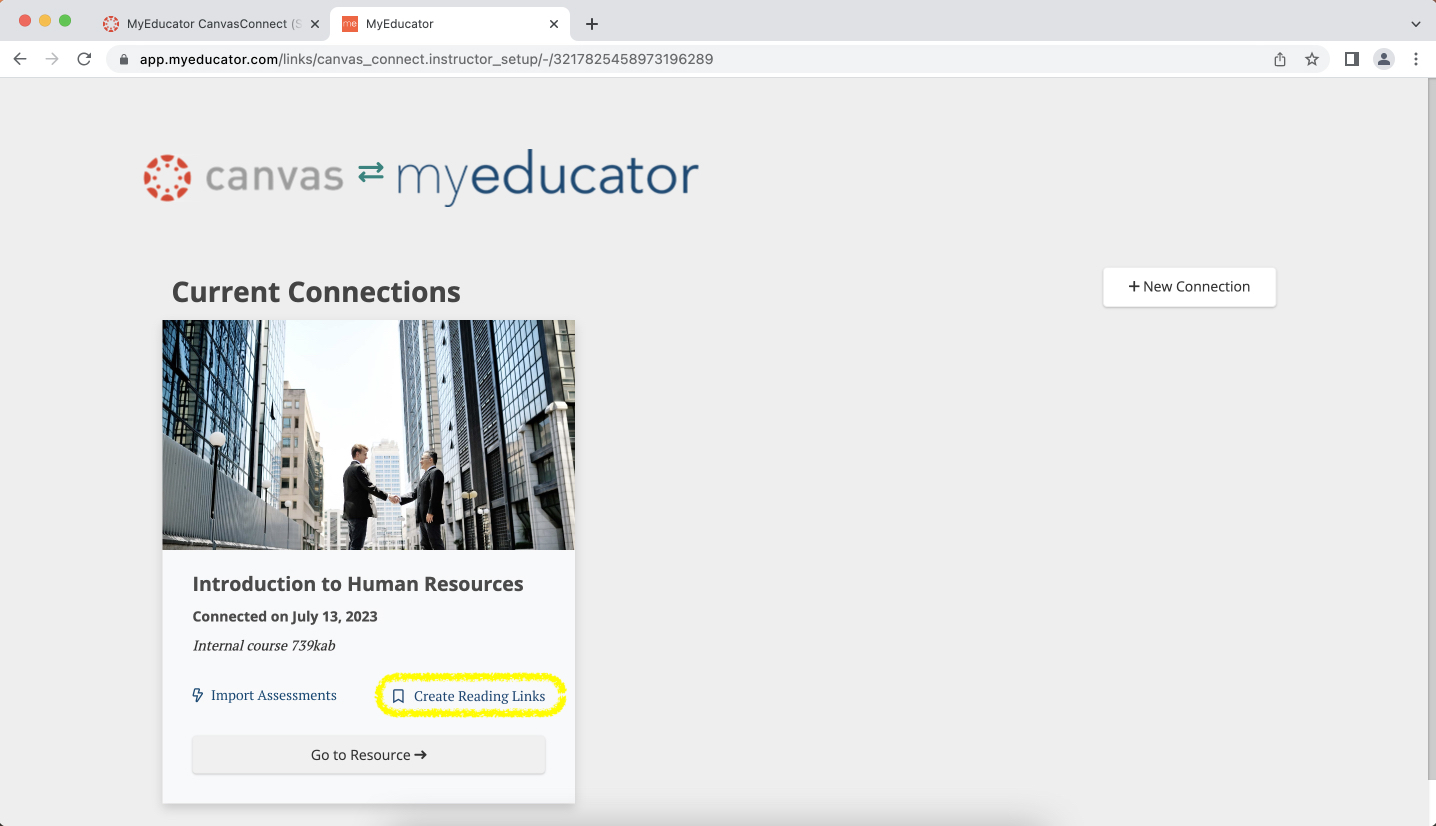Click the browser Forward arrow
1436x826 pixels.
(x=52, y=59)
